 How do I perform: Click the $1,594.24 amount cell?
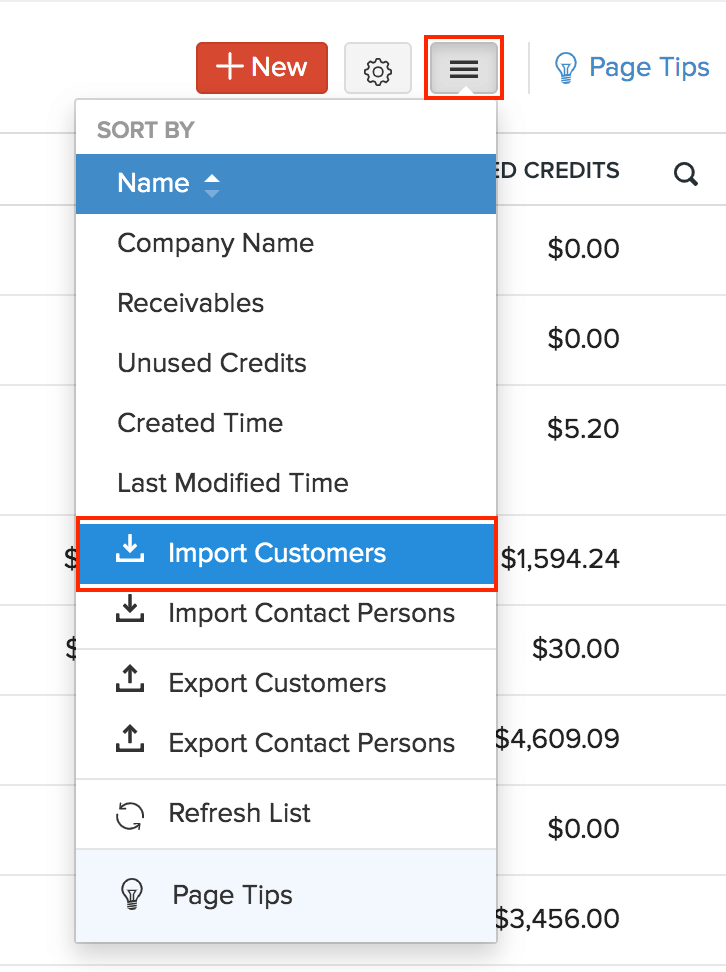point(560,558)
